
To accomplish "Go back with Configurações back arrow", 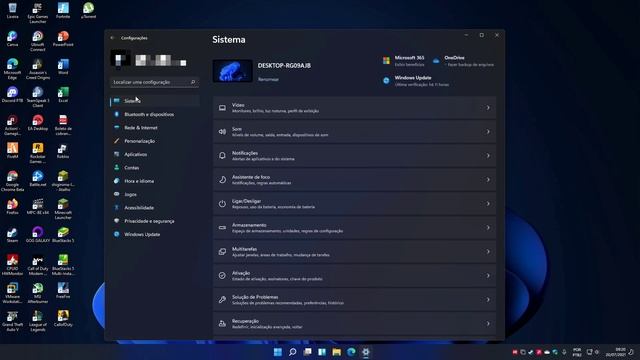I will [x=113, y=38].
